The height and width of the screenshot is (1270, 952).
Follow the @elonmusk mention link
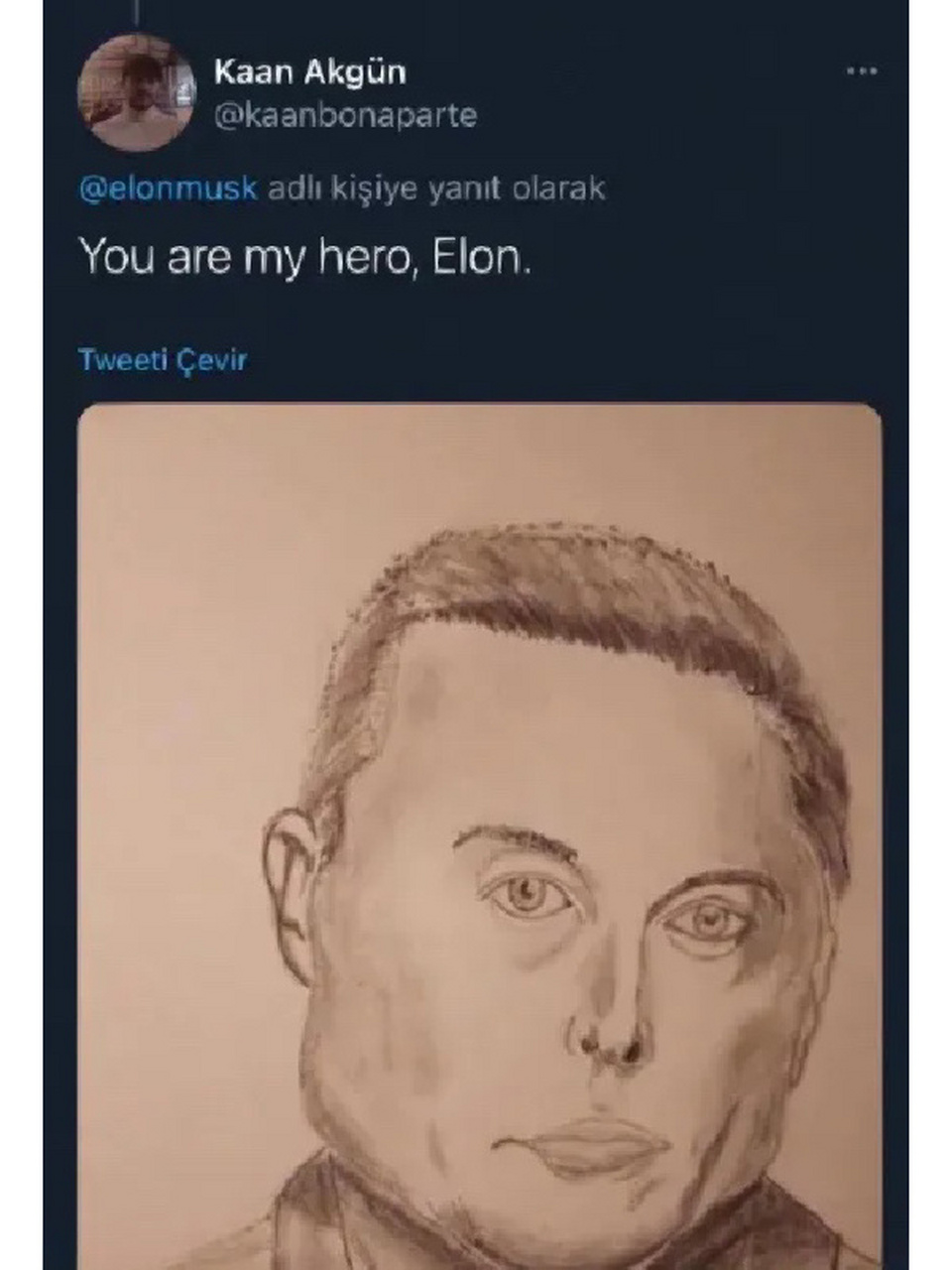pyautogui.click(x=168, y=189)
